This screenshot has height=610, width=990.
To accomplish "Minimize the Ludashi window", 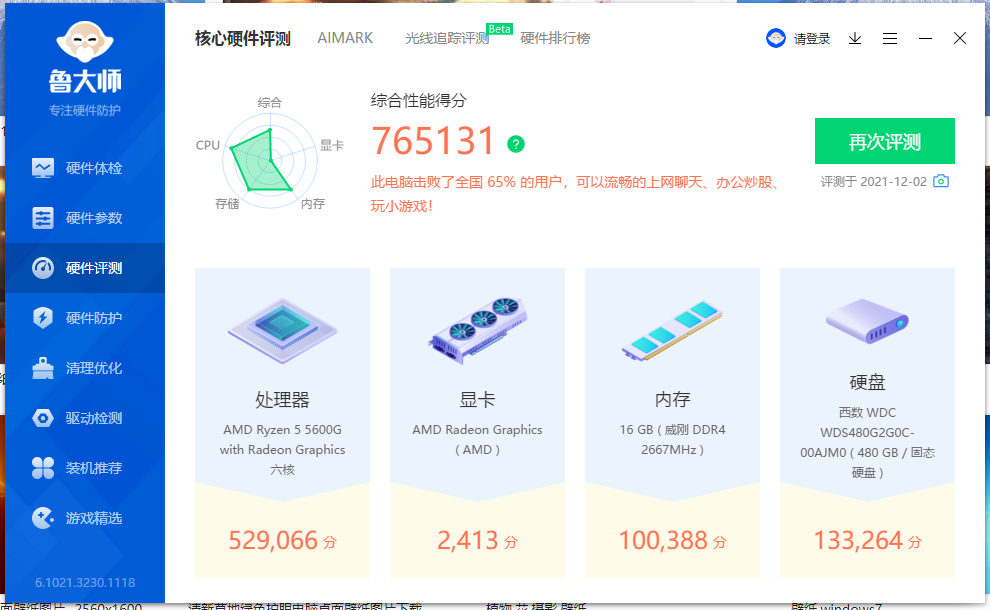I will (925, 39).
